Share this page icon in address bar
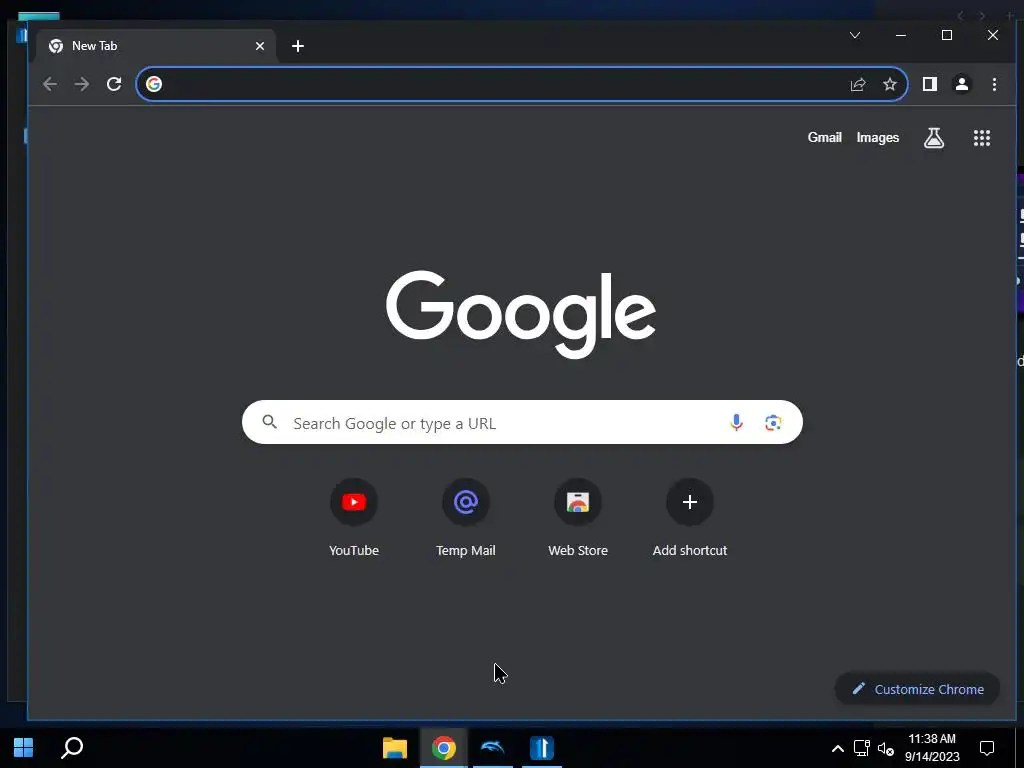Screen dimensions: 1024x768 857,84
